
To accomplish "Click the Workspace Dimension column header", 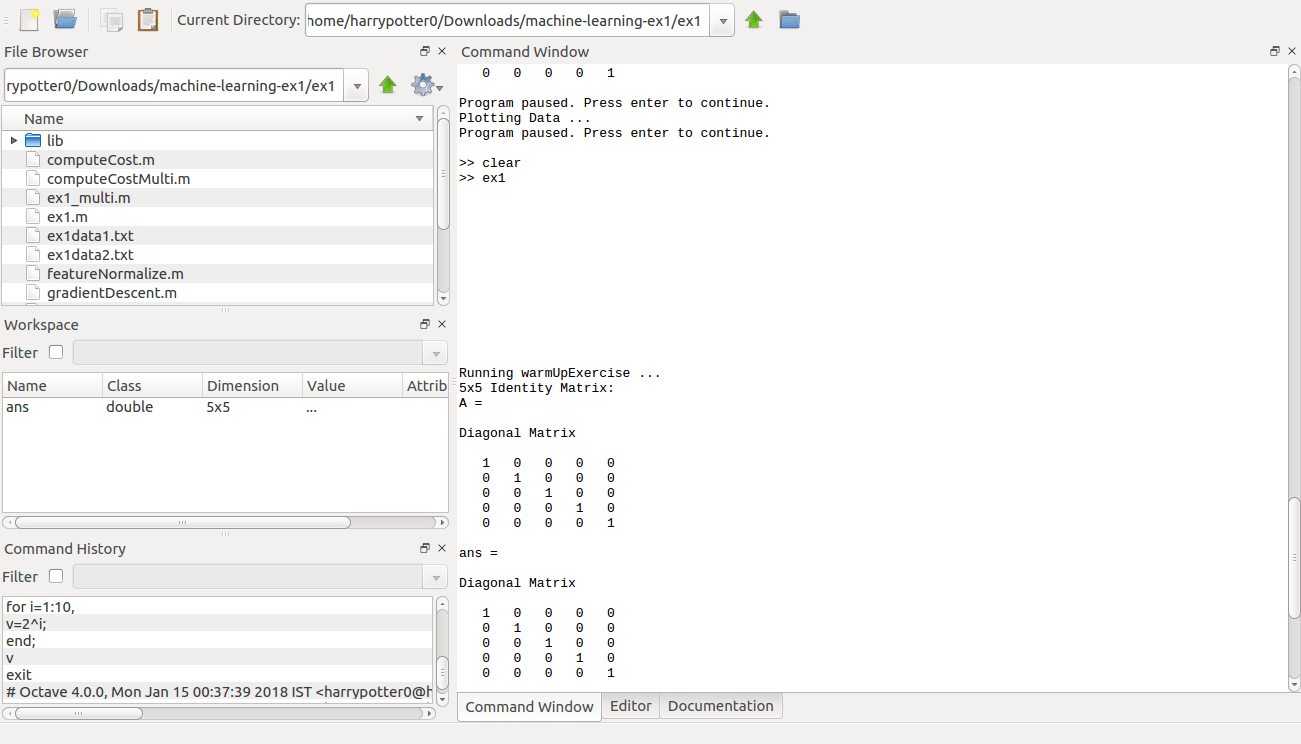I will [253, 386].
